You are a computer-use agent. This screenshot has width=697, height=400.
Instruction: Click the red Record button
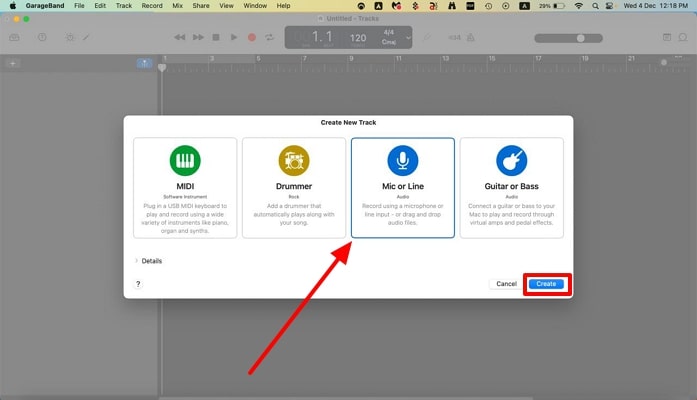click(252, 37)
